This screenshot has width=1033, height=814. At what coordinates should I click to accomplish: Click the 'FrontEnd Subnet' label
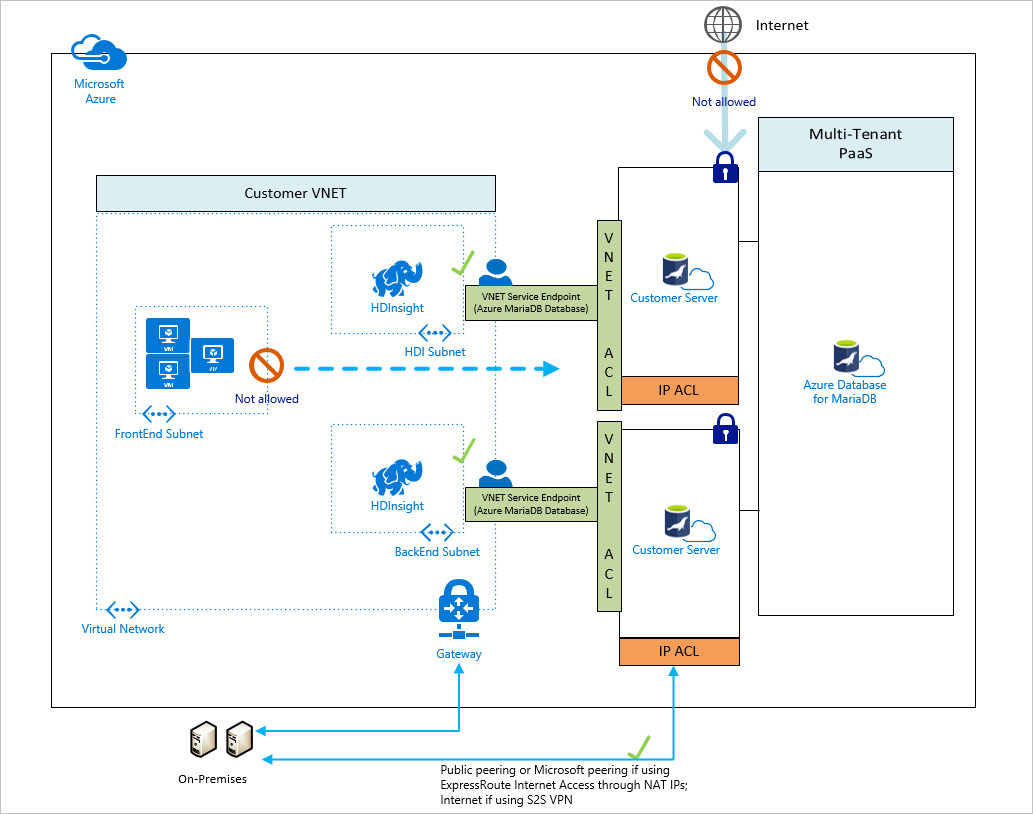[x=159, y=434]
